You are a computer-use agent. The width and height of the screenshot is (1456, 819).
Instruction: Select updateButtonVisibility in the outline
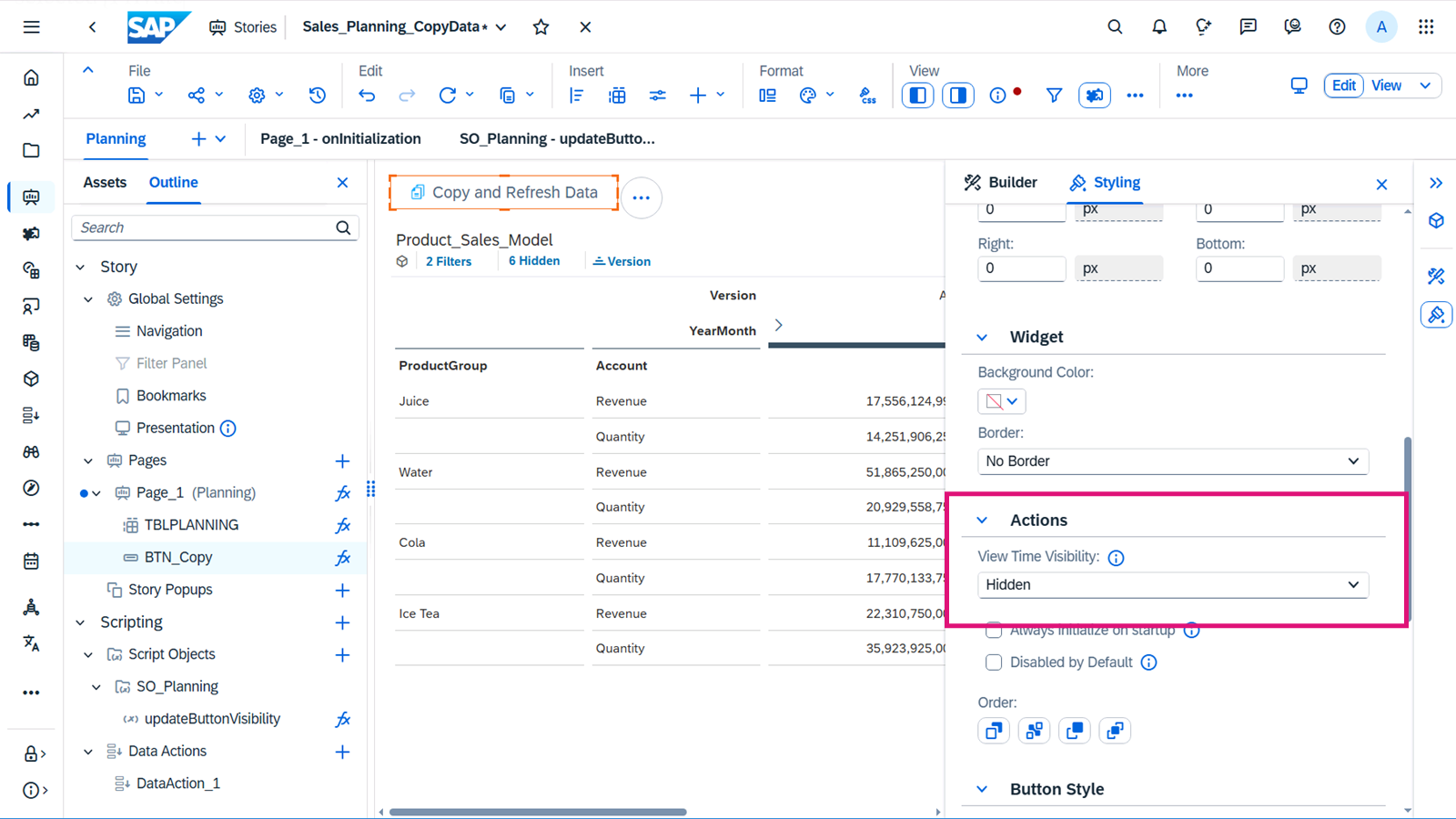(x=212, y=720)
